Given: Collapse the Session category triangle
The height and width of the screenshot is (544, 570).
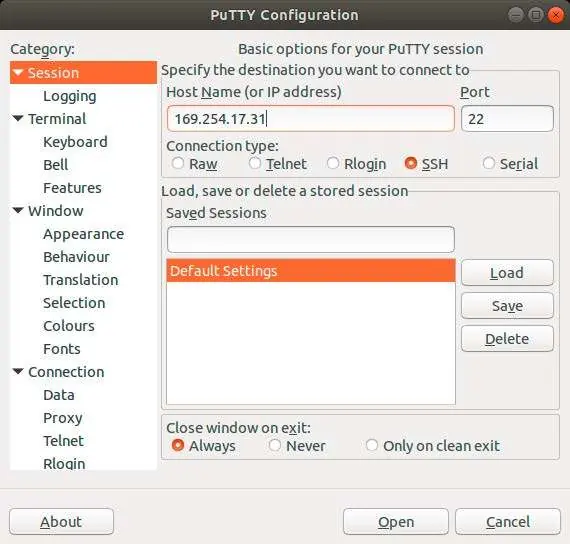Looking at the screenshot, I should click(x=18, y=73).
